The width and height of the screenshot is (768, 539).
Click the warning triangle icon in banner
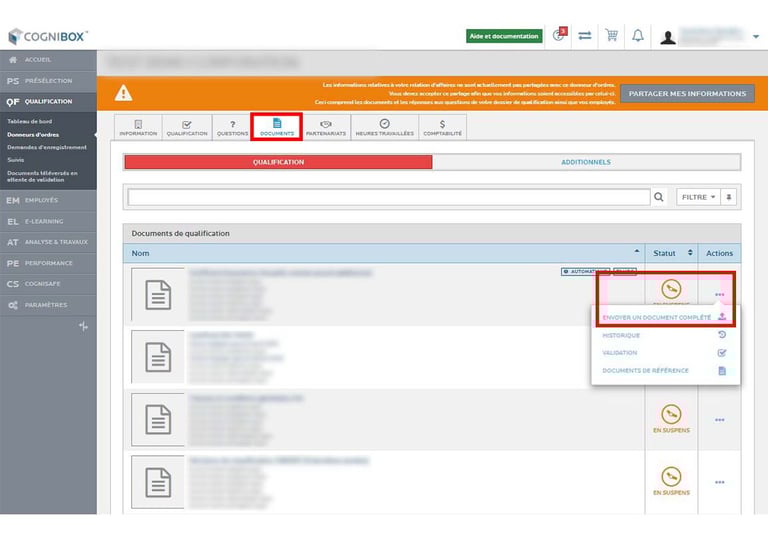click(x=123, y=93)
